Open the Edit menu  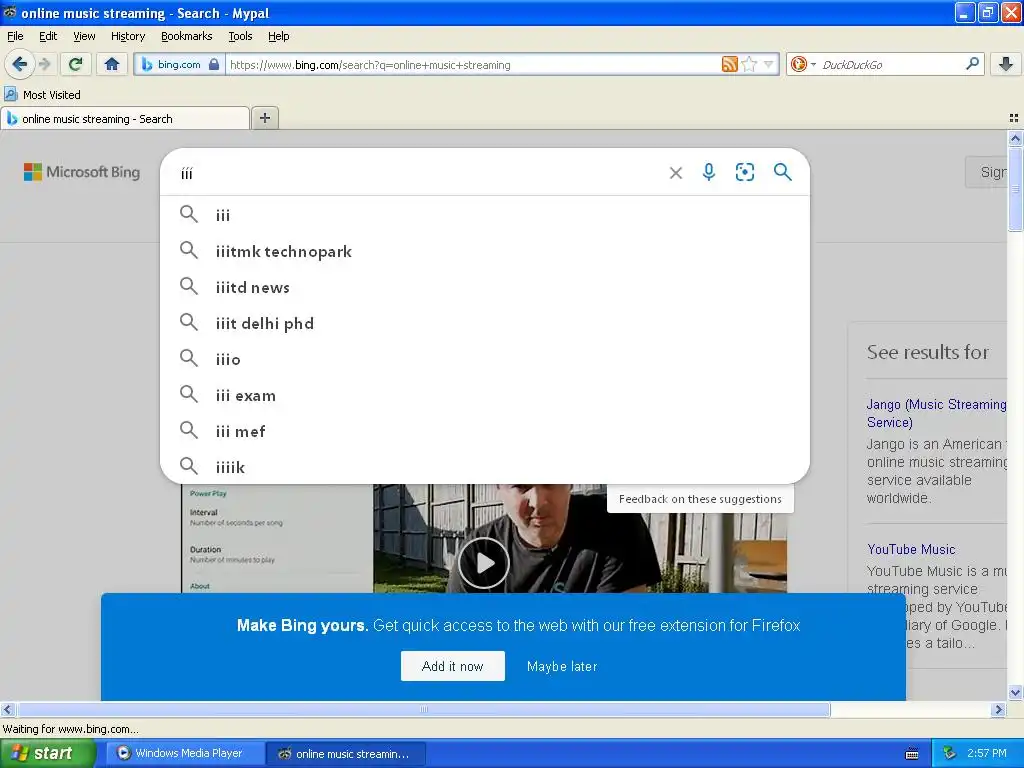48,36
